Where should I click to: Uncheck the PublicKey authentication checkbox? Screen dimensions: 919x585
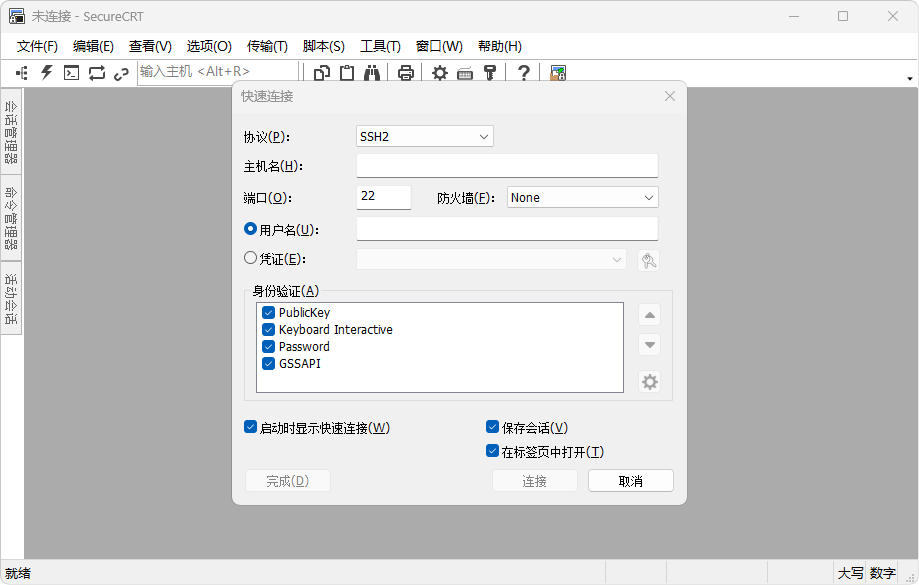tap(268, 313)
